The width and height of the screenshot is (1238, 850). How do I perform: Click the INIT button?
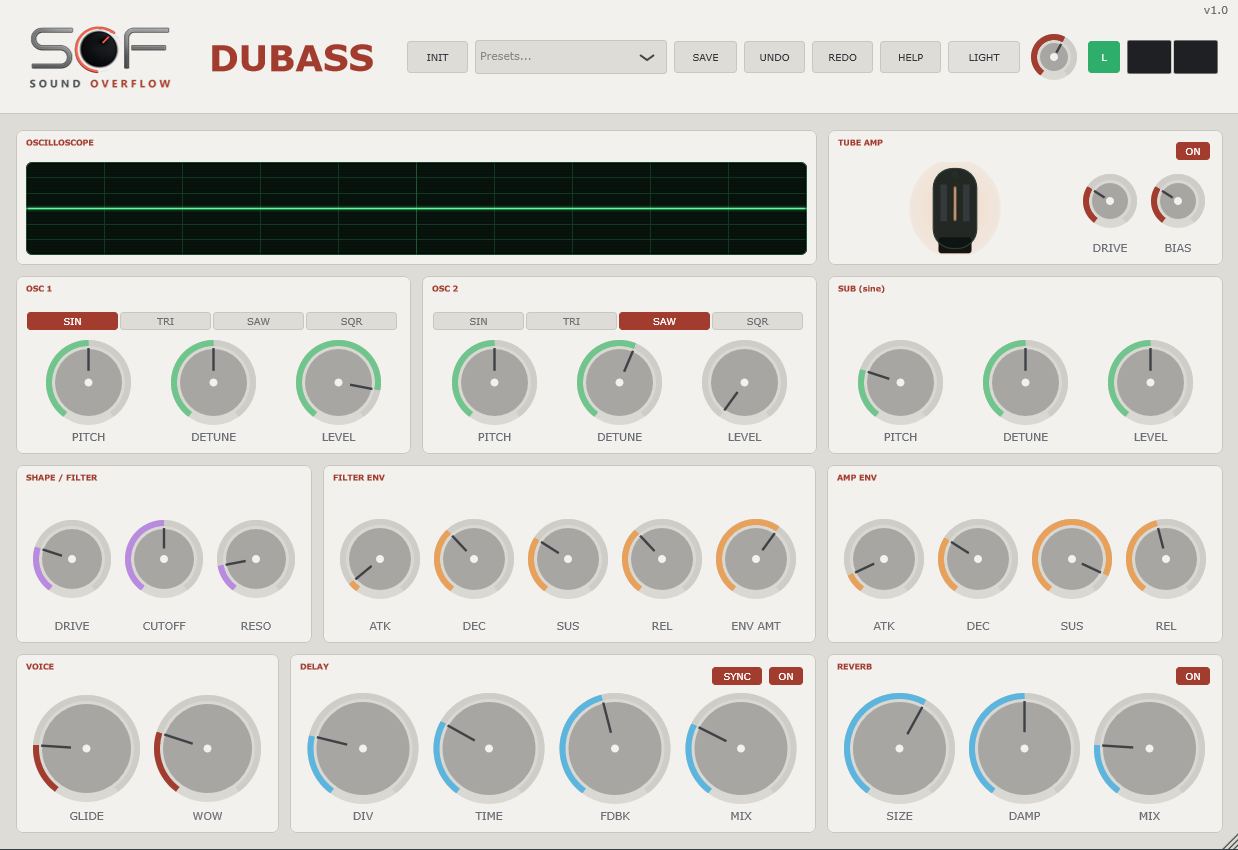pyautogui.click(x=437, y=57)
